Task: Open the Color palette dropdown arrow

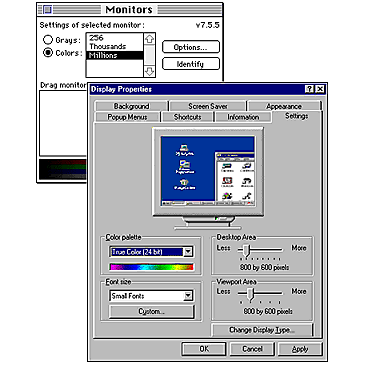Action: point(188,252)
